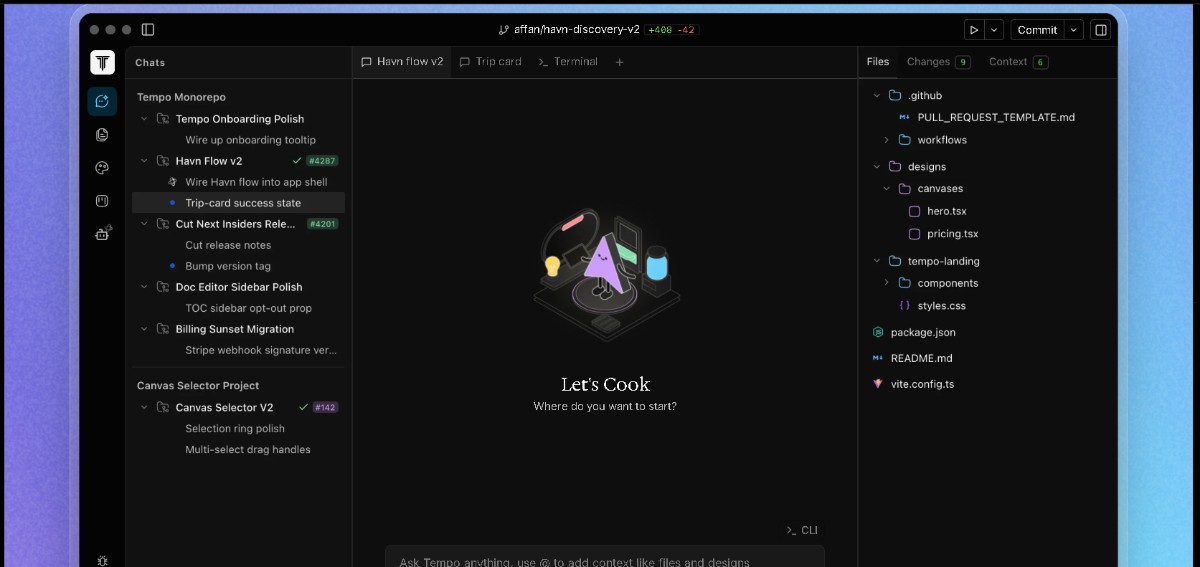
Task: Click the pull request badge #4287
Action: pos(322,161)
